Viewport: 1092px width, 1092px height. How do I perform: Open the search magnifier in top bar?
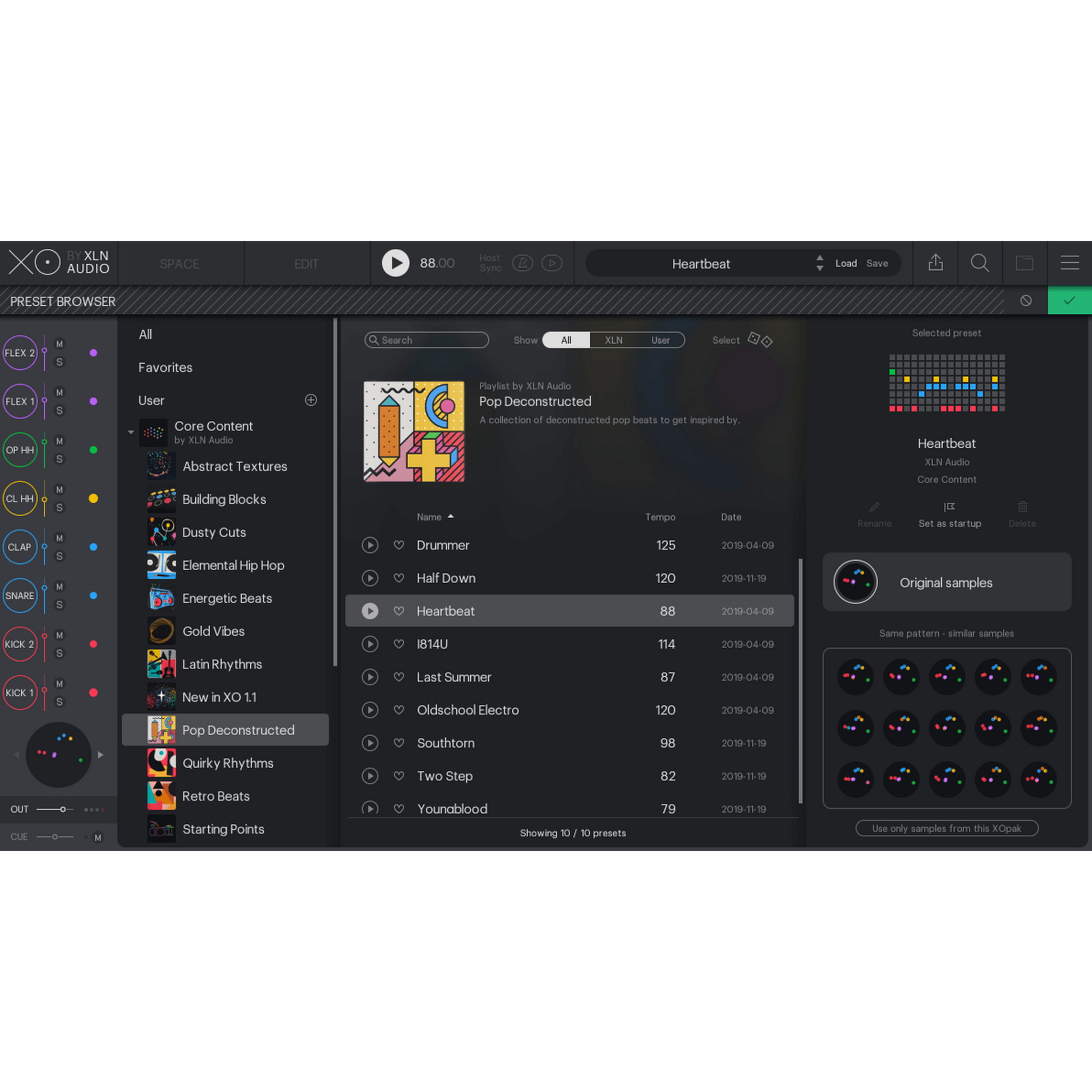click(980, 263)
